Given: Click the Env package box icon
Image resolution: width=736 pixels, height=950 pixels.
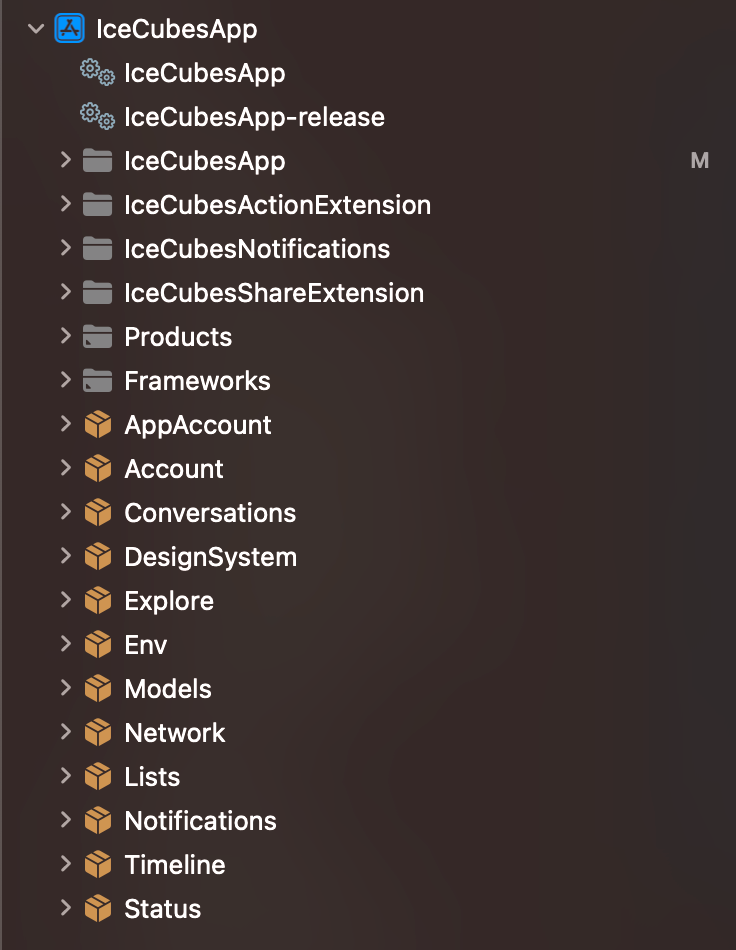Looking at the screenshot, I should point(98,645).
